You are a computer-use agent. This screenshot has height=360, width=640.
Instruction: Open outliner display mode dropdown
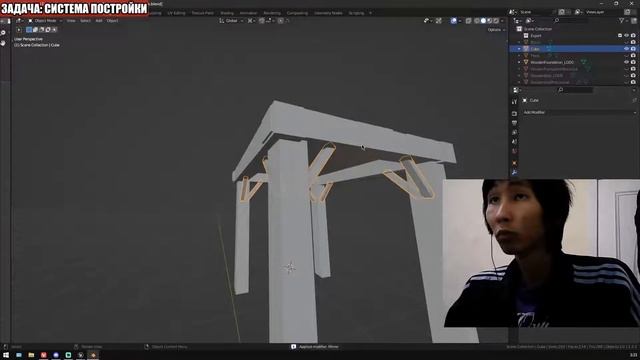click(x=530, y=20)
